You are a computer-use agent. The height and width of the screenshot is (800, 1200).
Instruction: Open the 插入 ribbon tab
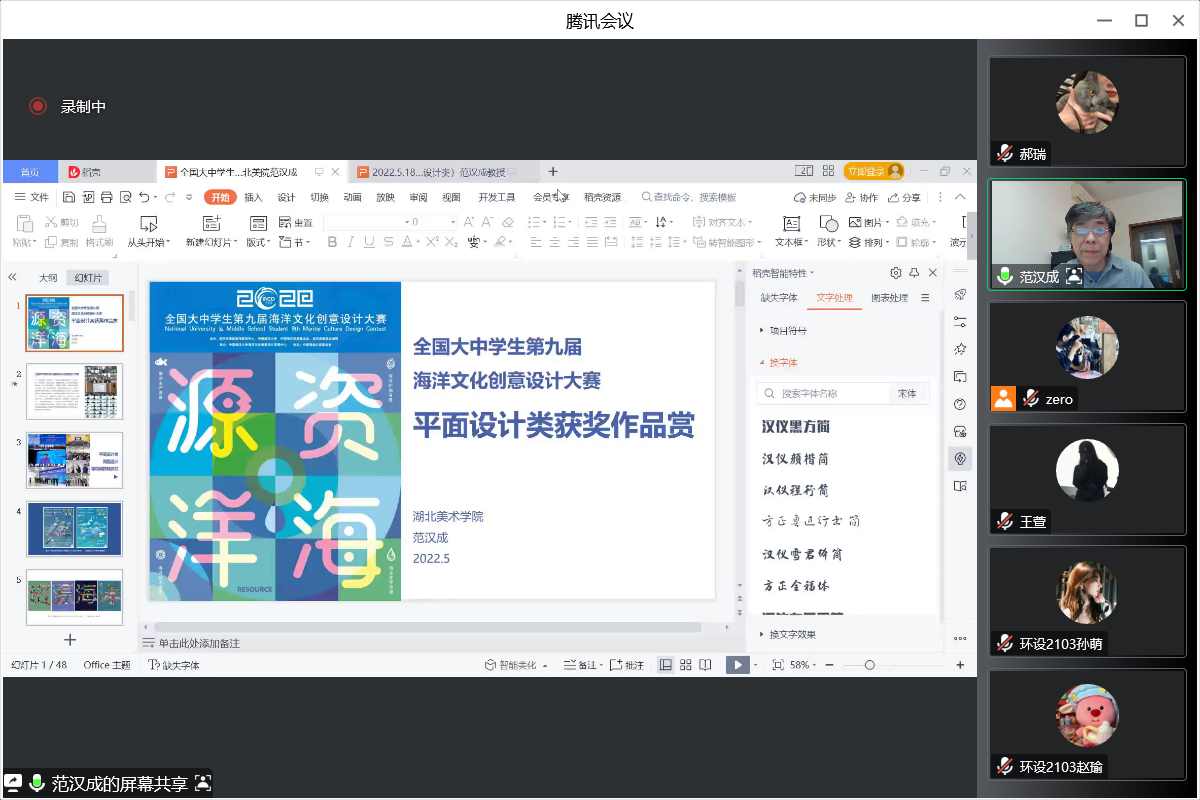pos(253,197)
